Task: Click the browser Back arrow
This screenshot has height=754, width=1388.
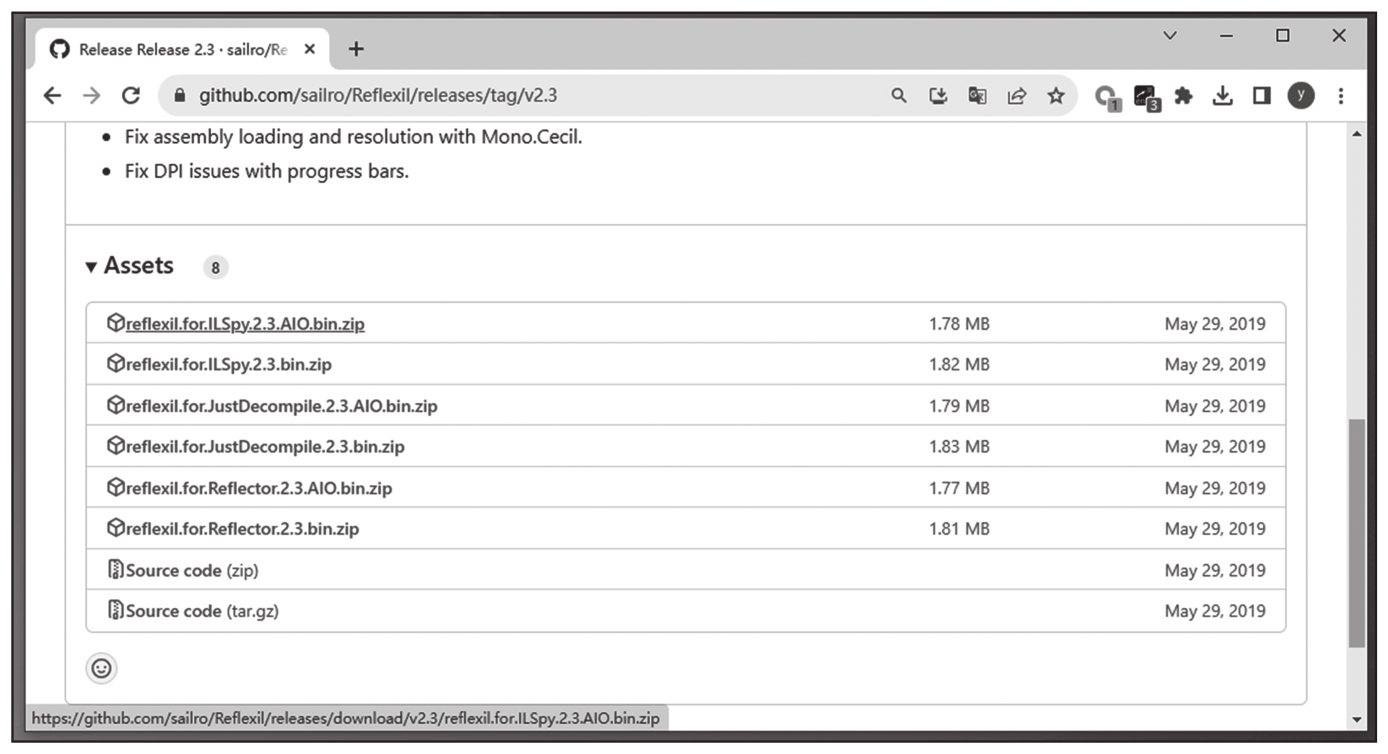Action: (x=52, y=95)
